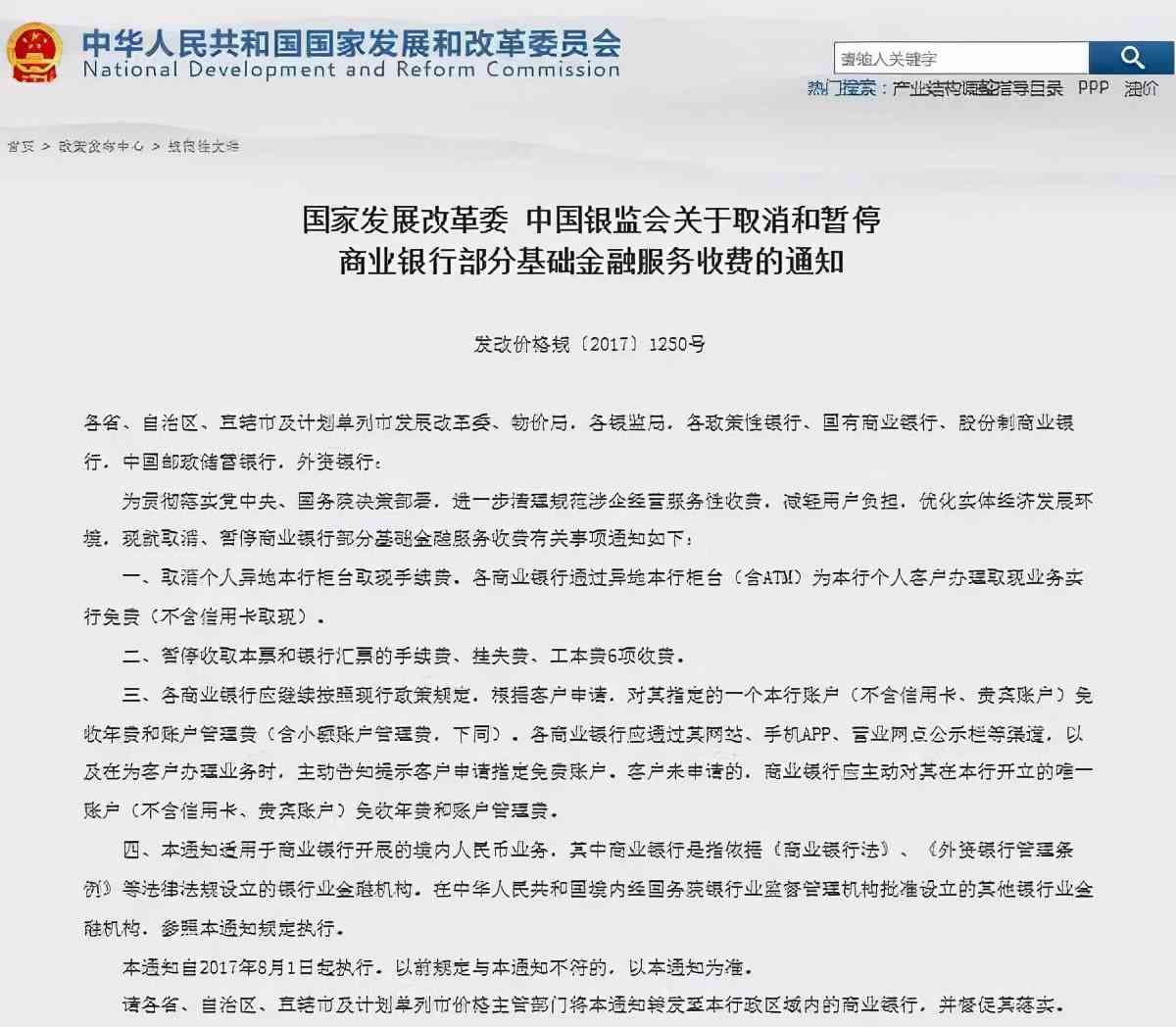Click clause 三 beginning 各商业银行应继续按照现行政策规定
This screenshot has width=1176, height=1027.
[x=608, y=695]
